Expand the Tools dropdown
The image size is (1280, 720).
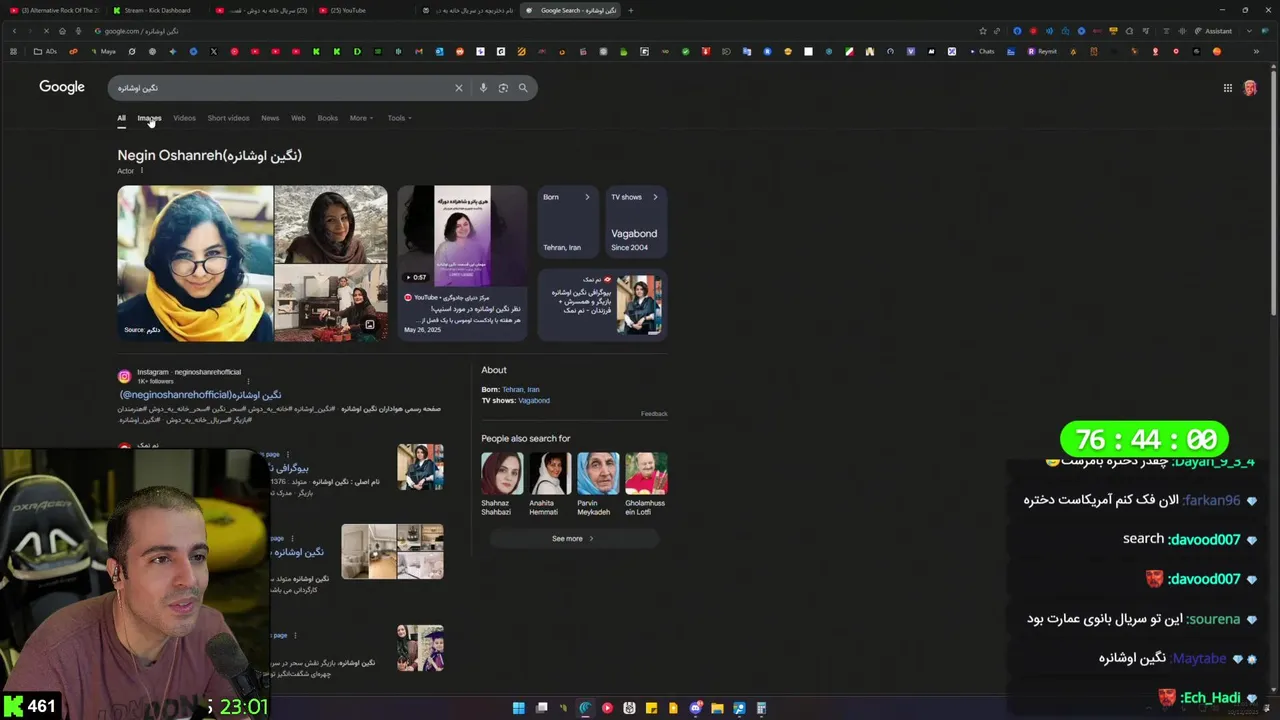click(x=400, y=118)
